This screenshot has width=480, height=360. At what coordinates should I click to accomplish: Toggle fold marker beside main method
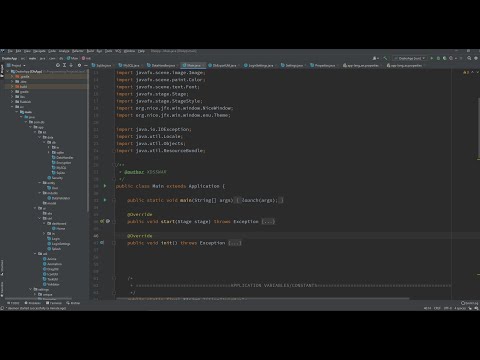[114, 200]
